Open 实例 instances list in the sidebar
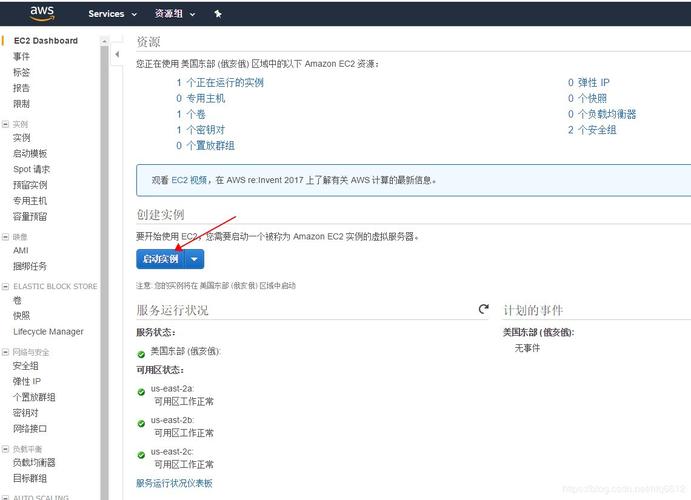 click(22, 138)
